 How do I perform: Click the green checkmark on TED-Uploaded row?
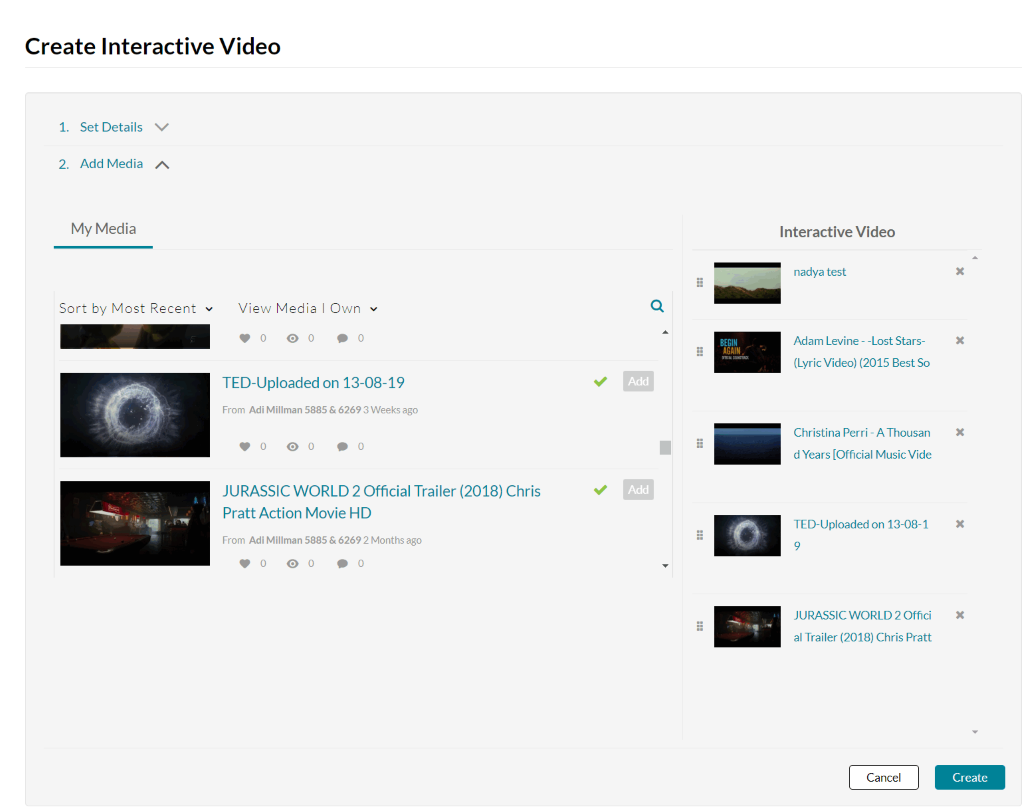point(601,381)
